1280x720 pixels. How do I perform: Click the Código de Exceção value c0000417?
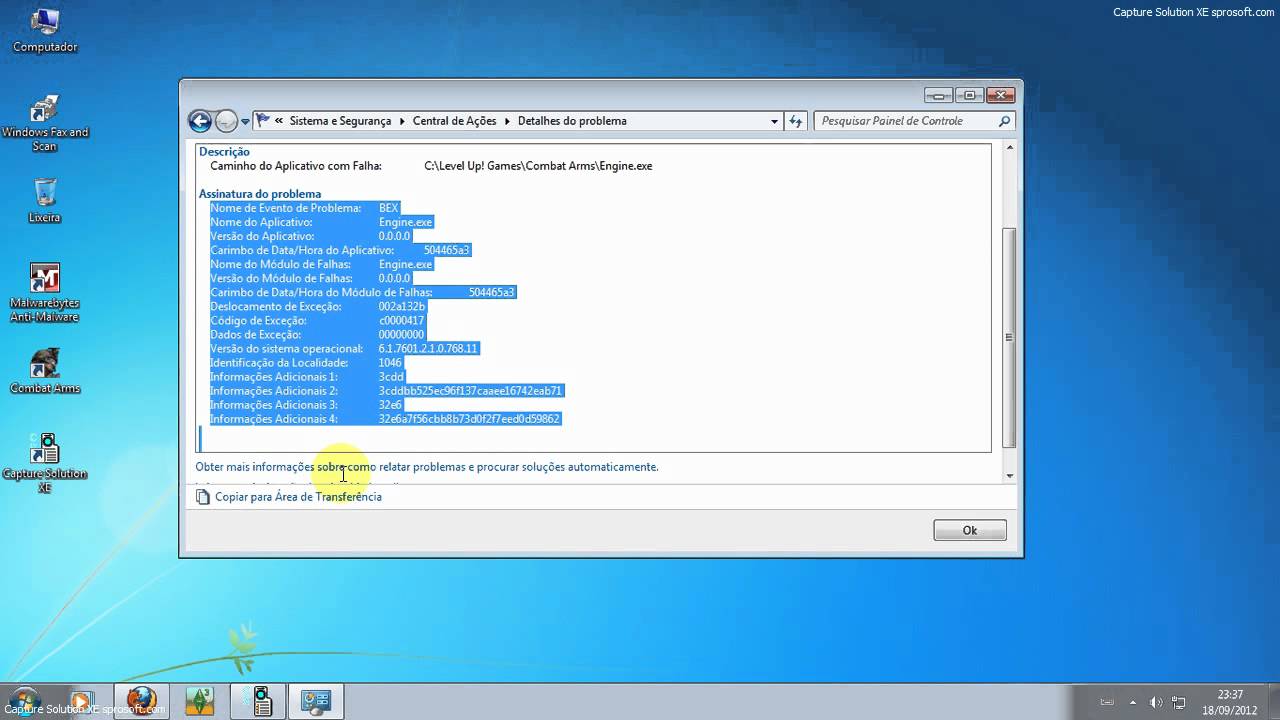(x=401, y=320)
